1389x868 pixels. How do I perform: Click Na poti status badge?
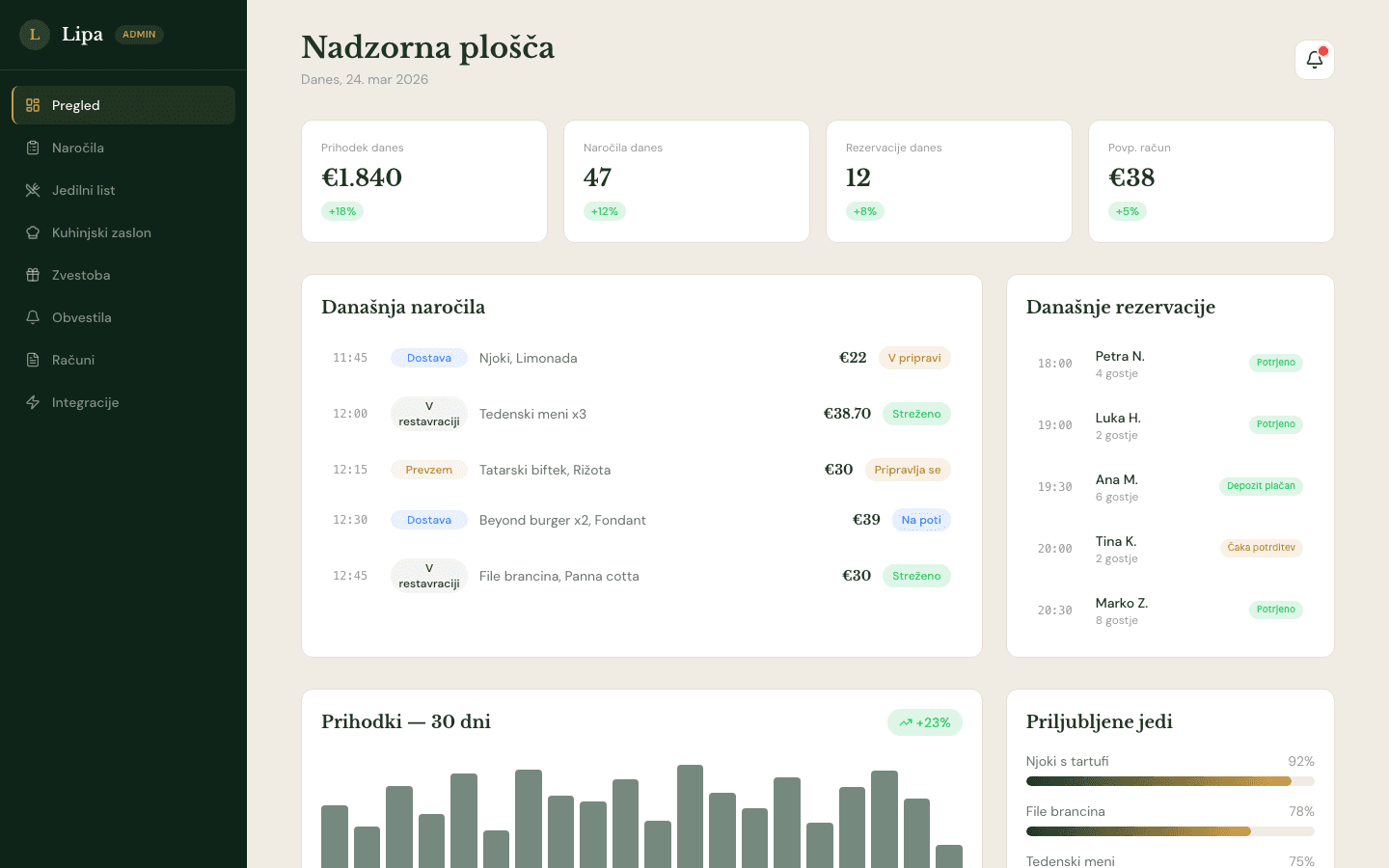pyautogui.click(x=921, y=520)
